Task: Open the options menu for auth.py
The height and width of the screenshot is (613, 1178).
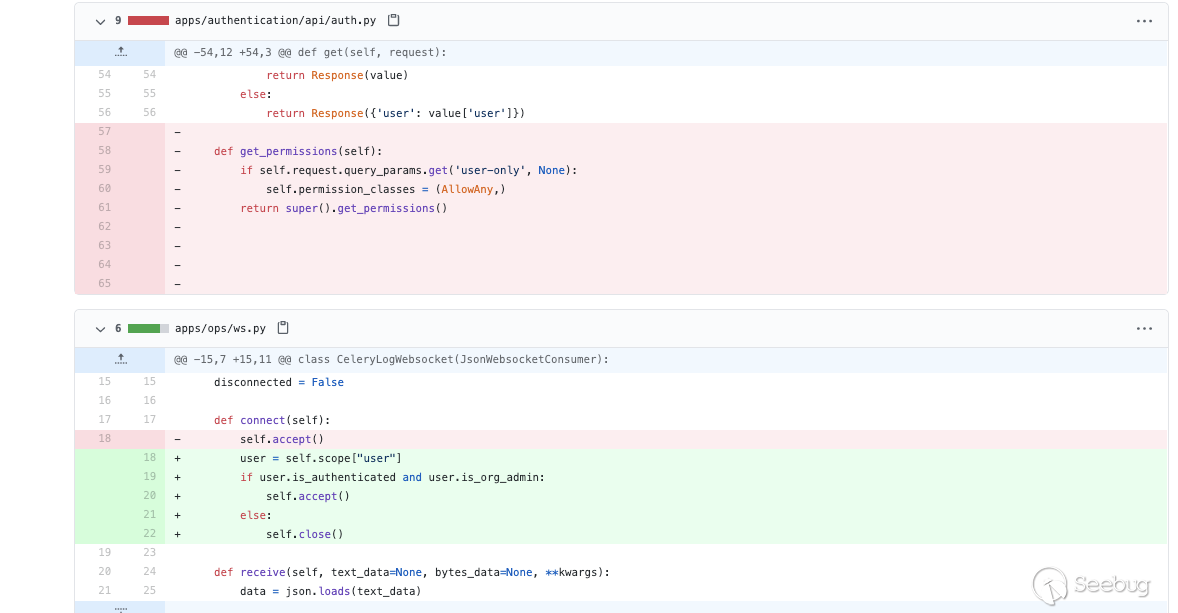Action: tap(1144, 21)
